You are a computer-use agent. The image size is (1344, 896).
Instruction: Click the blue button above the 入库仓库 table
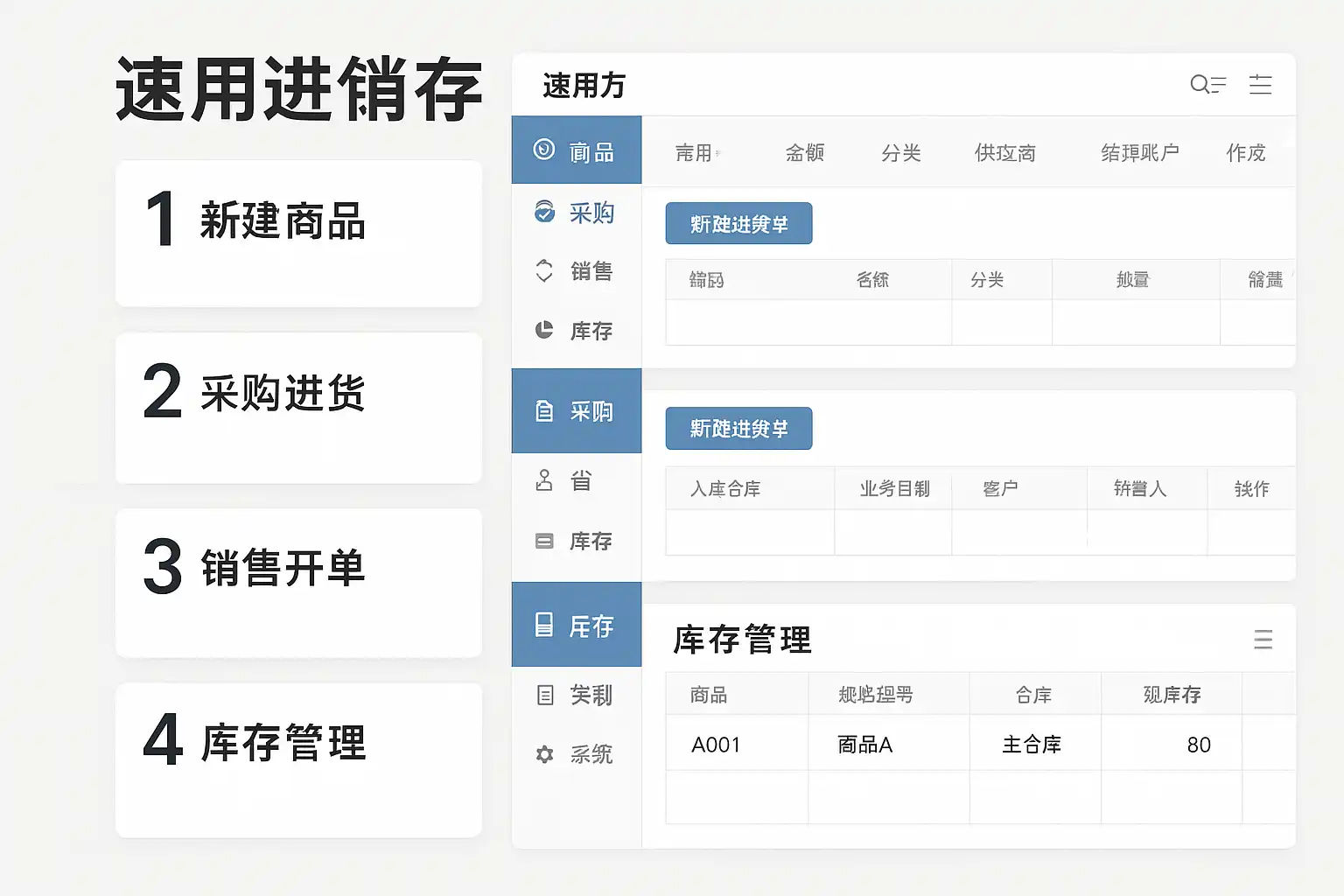pos(738,429)
